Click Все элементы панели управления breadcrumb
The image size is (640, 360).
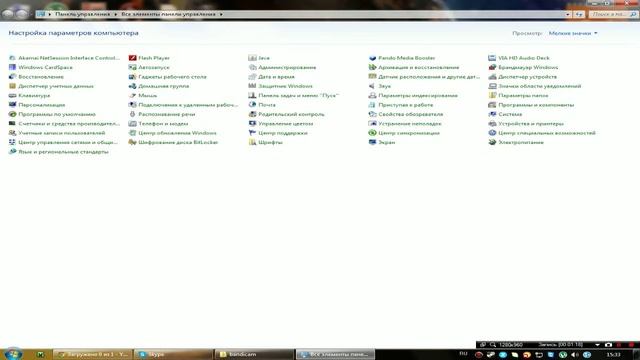coord(169,14)
